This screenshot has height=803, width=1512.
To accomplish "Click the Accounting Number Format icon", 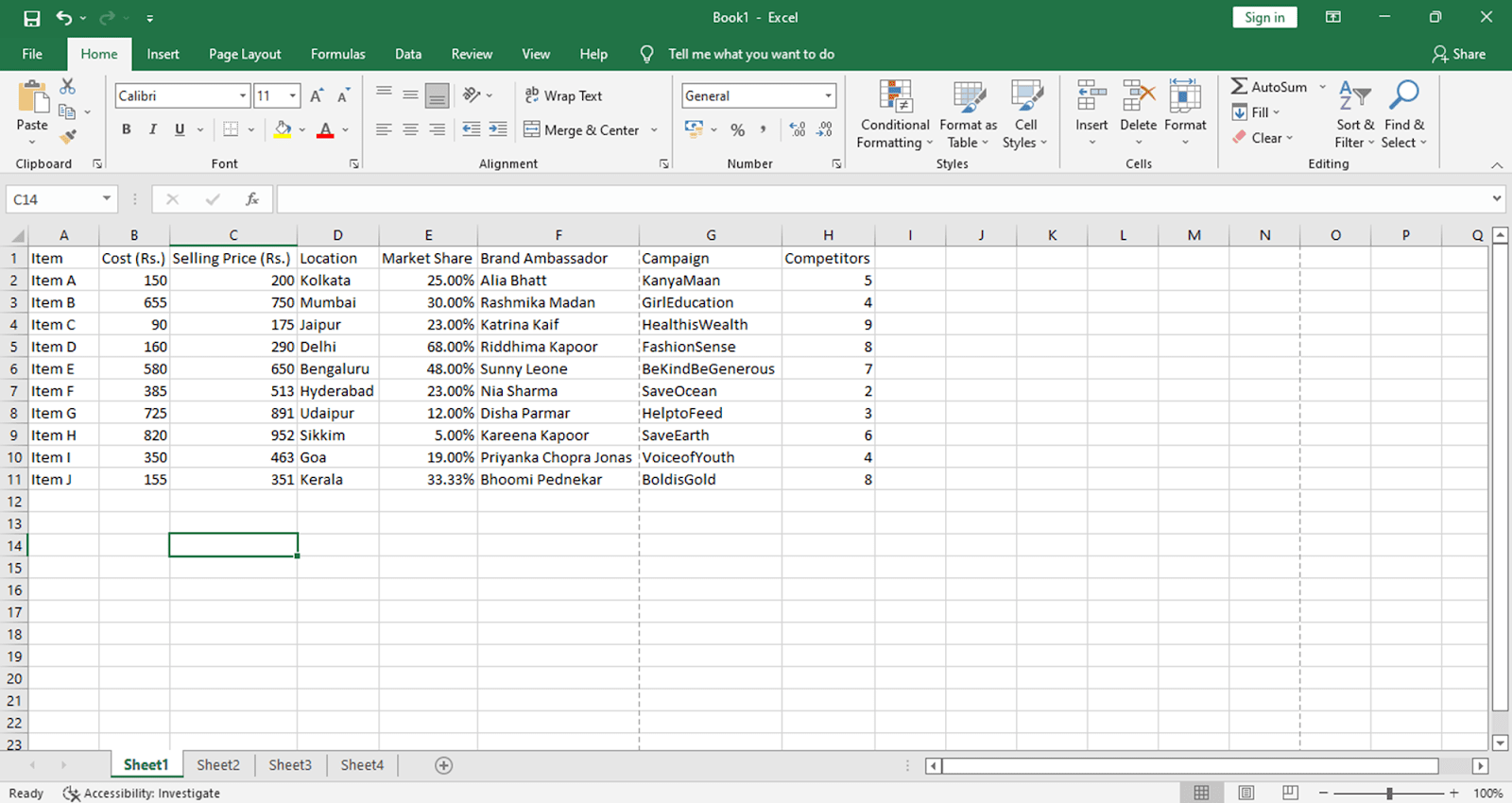I will pyautogui.click(x=695, y=129).
